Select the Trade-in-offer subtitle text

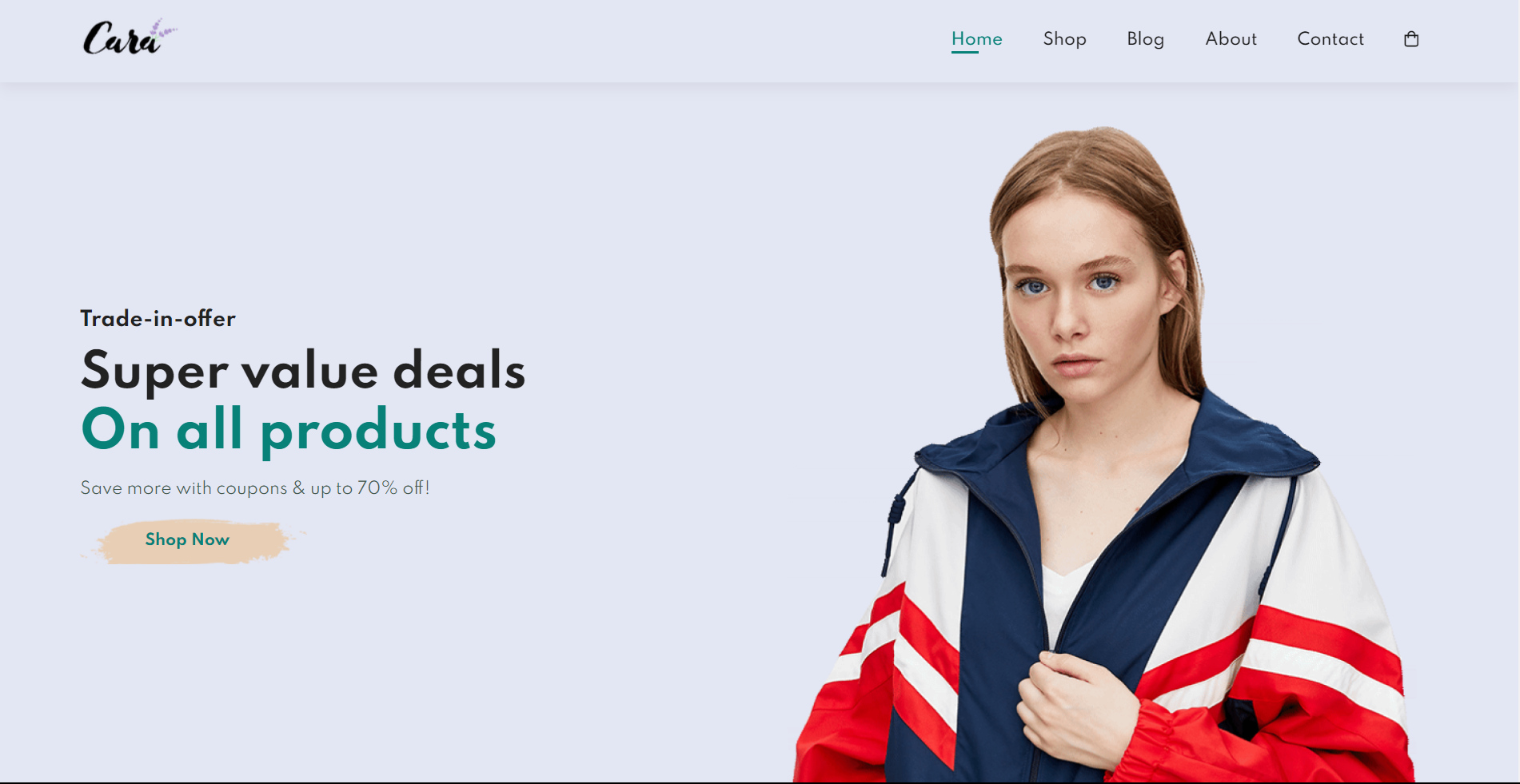pyautogui.click(x=158, y=318)
